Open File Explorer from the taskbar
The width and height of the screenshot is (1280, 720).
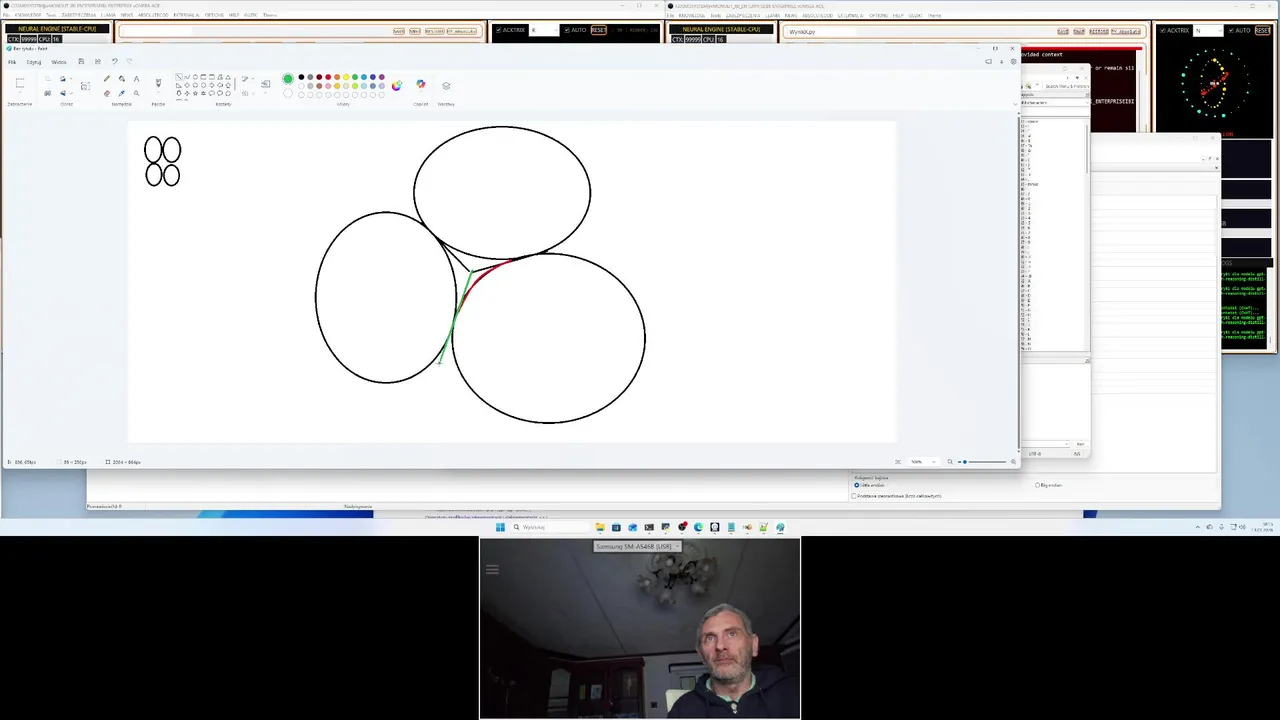coord(600,527)
